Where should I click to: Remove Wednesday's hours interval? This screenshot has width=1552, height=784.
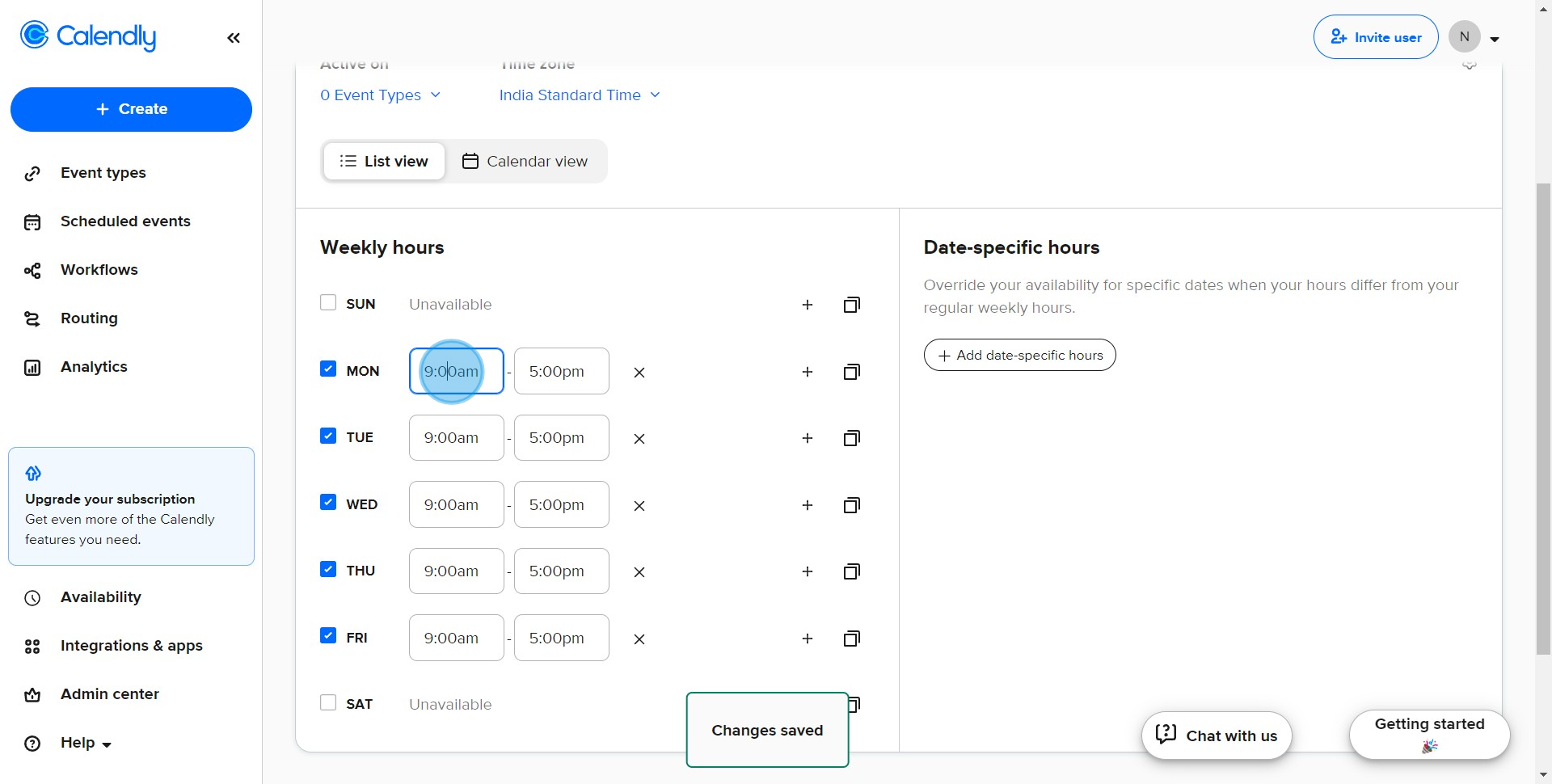[x=639, y=506]
